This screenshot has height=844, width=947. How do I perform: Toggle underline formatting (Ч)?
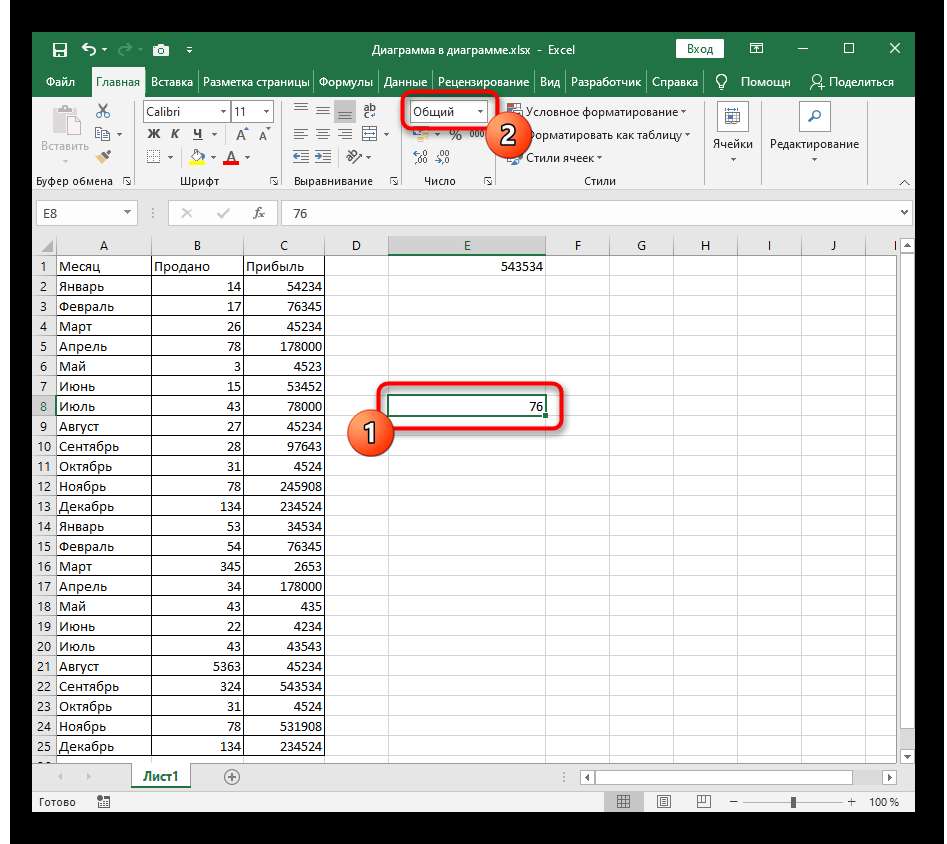click(x=197, y=134)
